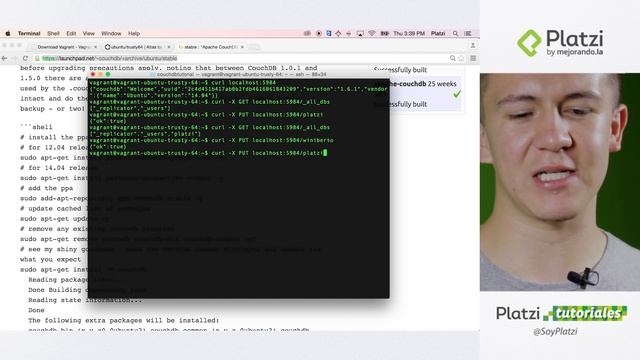Open the Shell menu
This screenshot has width=640, height=360.
pyautogui.click(x=53, y=33)
